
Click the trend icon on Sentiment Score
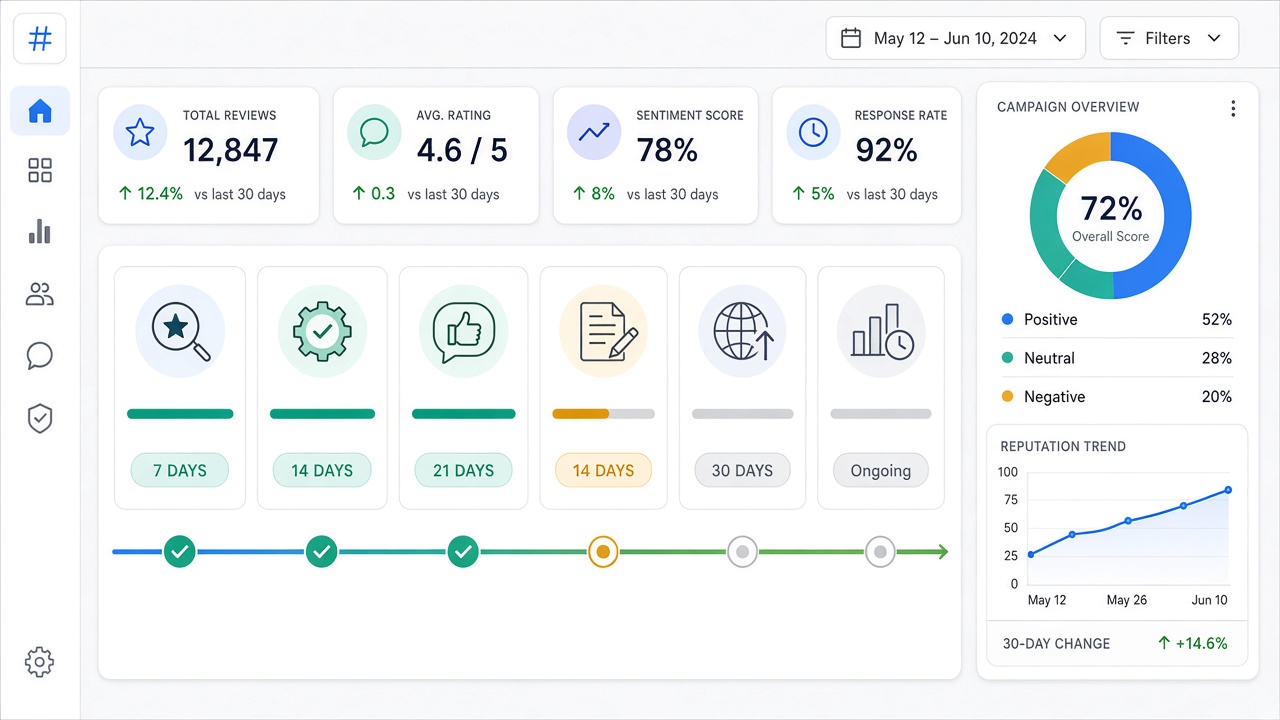point(594,132)
